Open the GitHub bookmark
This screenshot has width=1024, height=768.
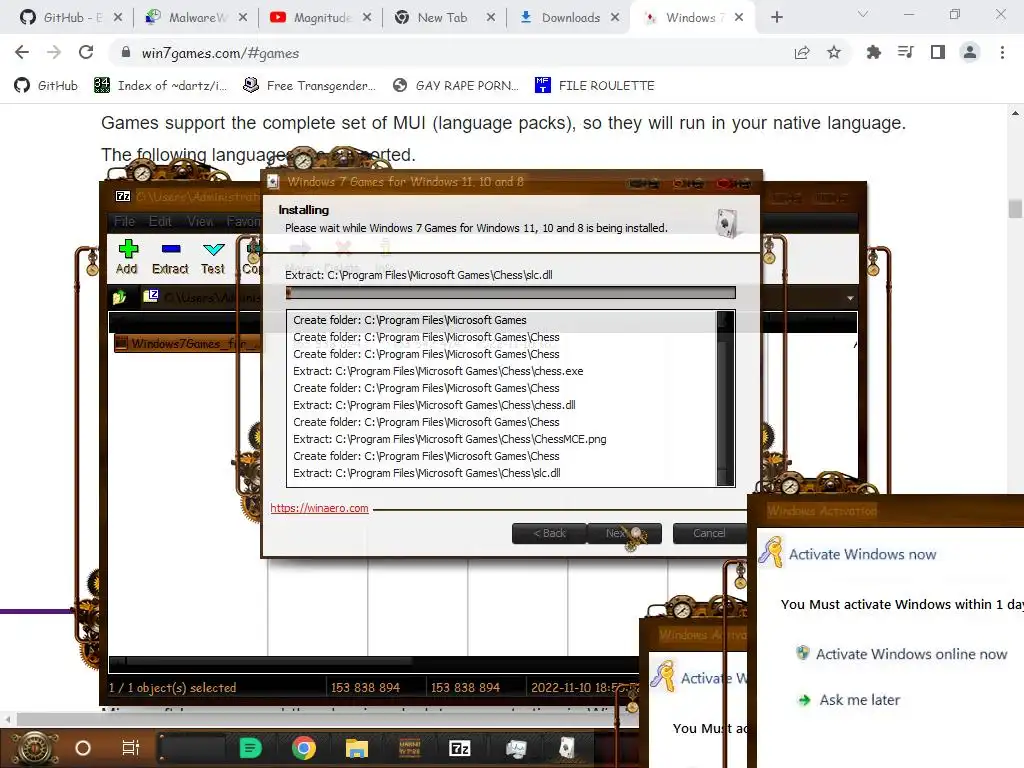(x=46, y=86)
